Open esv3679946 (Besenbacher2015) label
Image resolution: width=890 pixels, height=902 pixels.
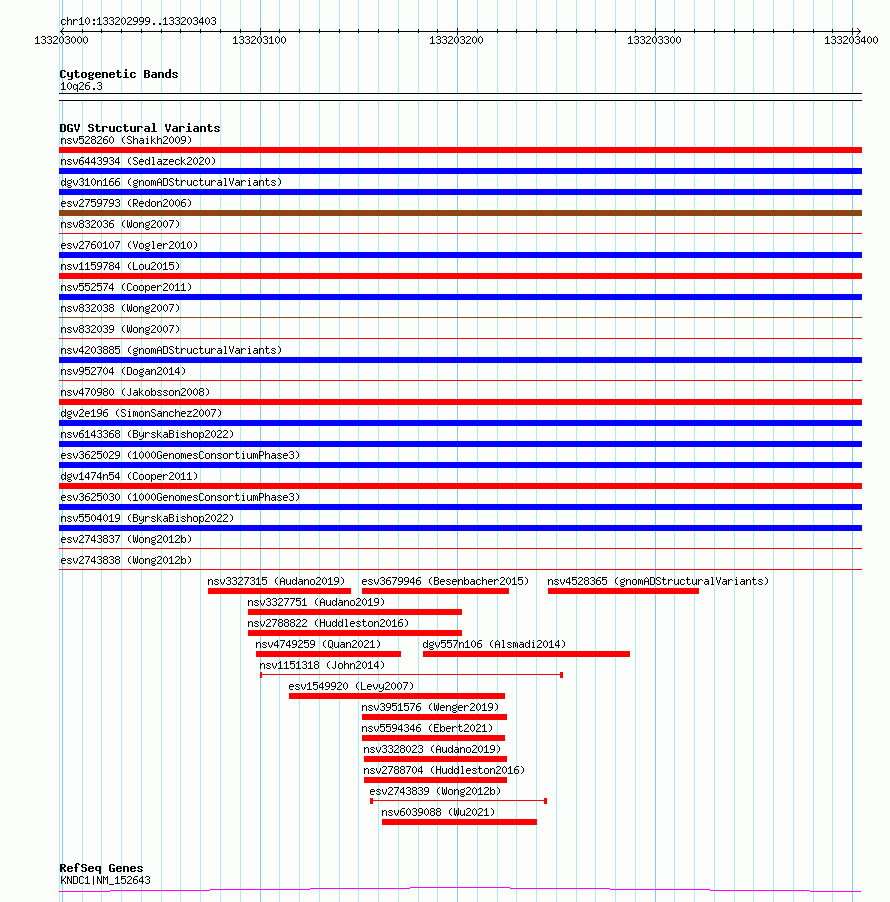click(445, 581)
